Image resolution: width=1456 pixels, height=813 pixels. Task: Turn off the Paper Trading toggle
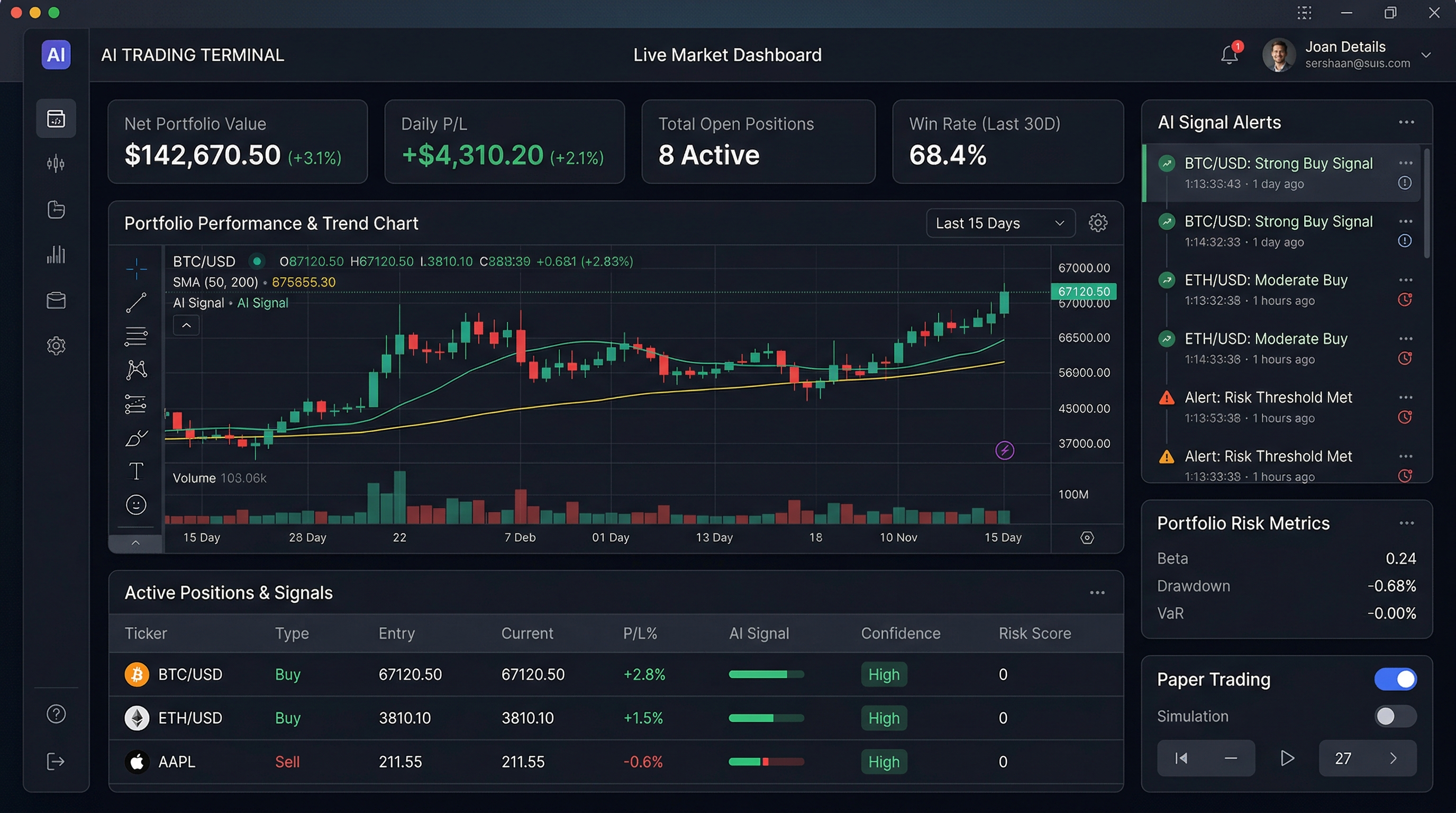1396,679
